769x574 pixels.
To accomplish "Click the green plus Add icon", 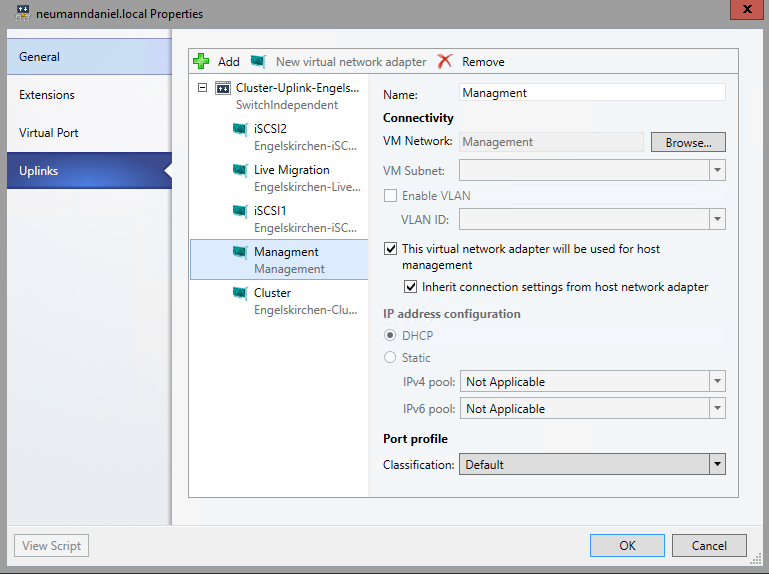I will [201, 62].
